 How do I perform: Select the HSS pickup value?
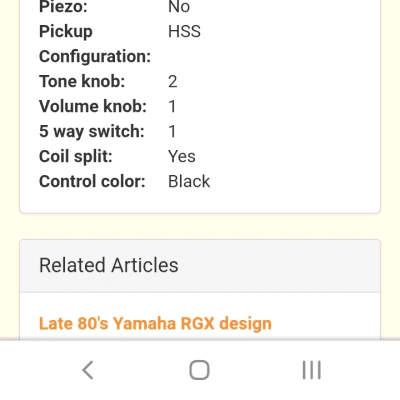pos(184,31)
